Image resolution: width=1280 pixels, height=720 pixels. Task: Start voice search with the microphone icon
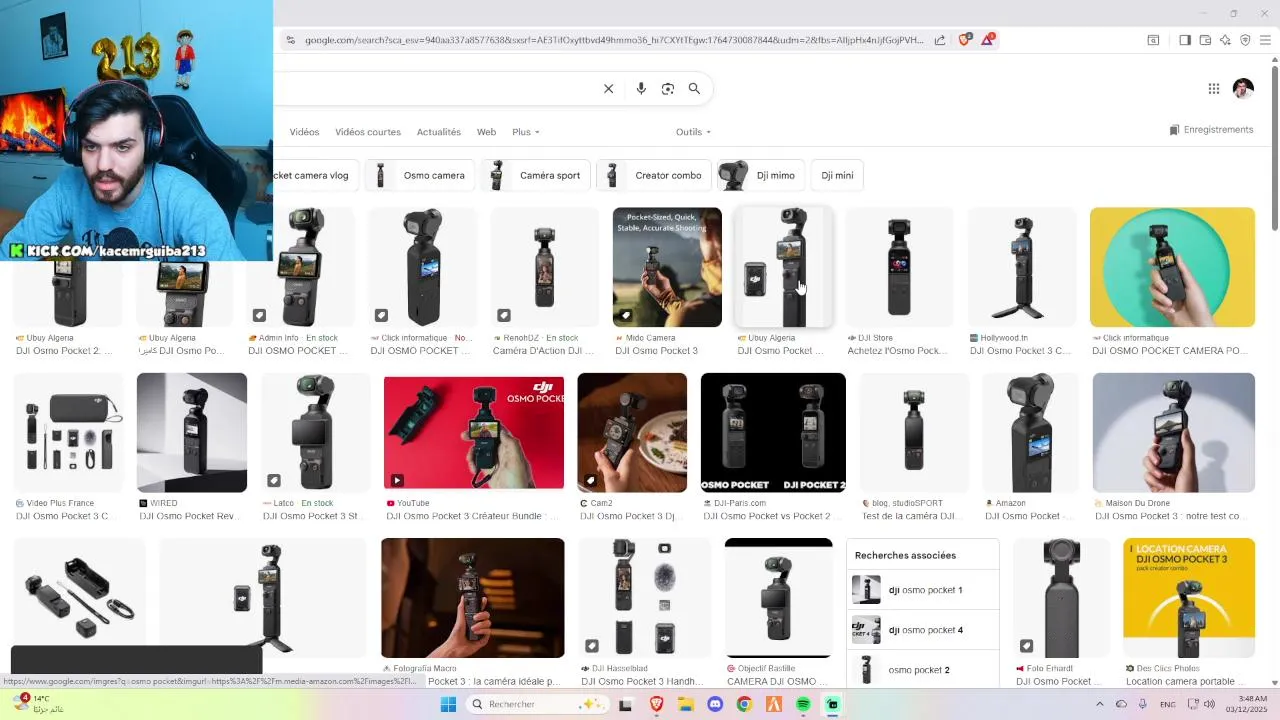pos(641,89)
